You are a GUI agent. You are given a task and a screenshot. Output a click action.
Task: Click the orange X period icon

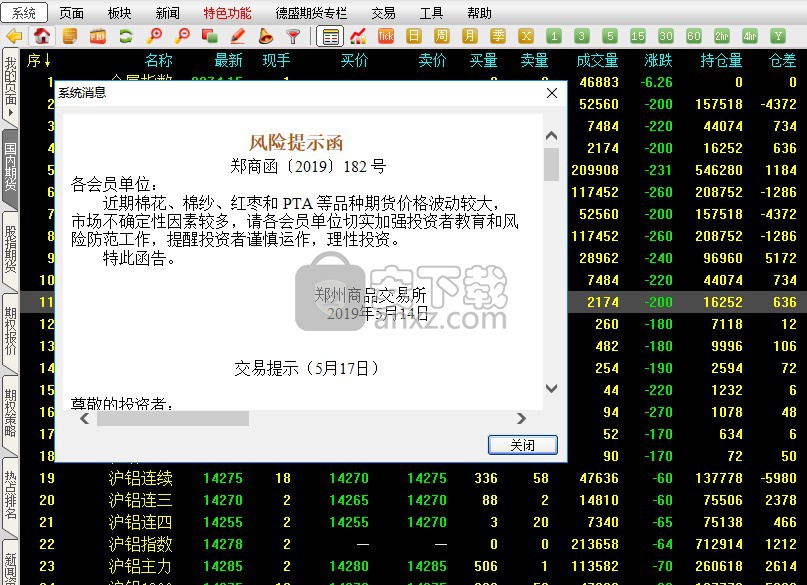point(525,36)
